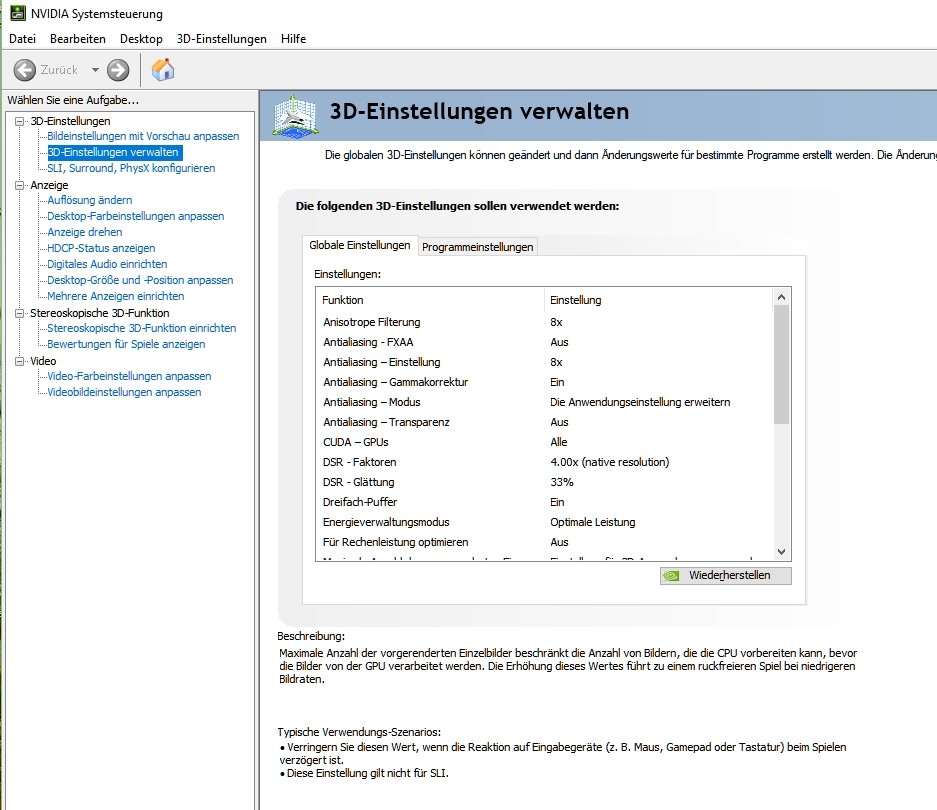This screenshot has width=937, height=810.
Task: Open Desktop-Farbeinstellungen anpassen
Action: click(136, 216)
